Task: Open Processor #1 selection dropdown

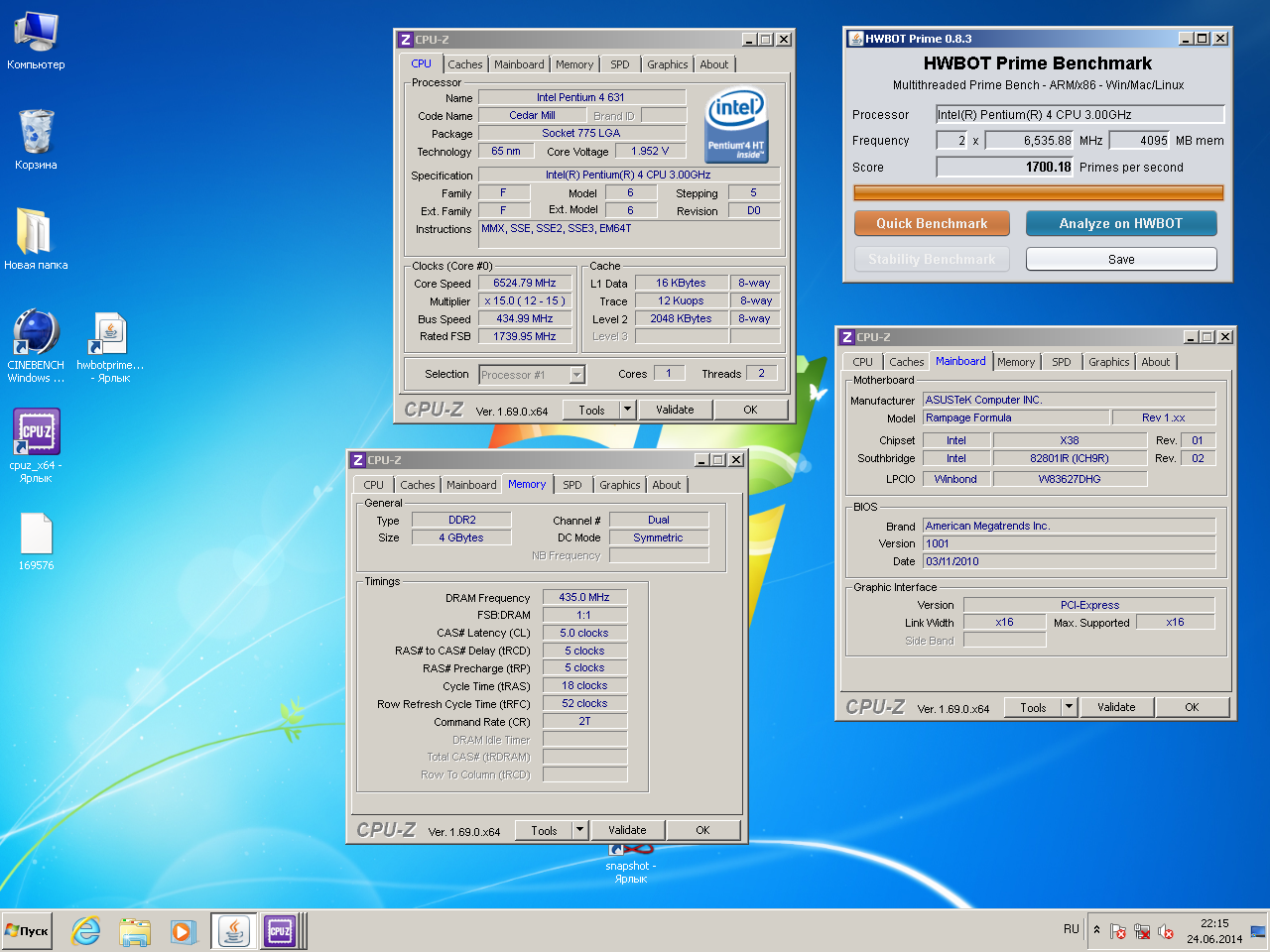Action: pos(576,375)
